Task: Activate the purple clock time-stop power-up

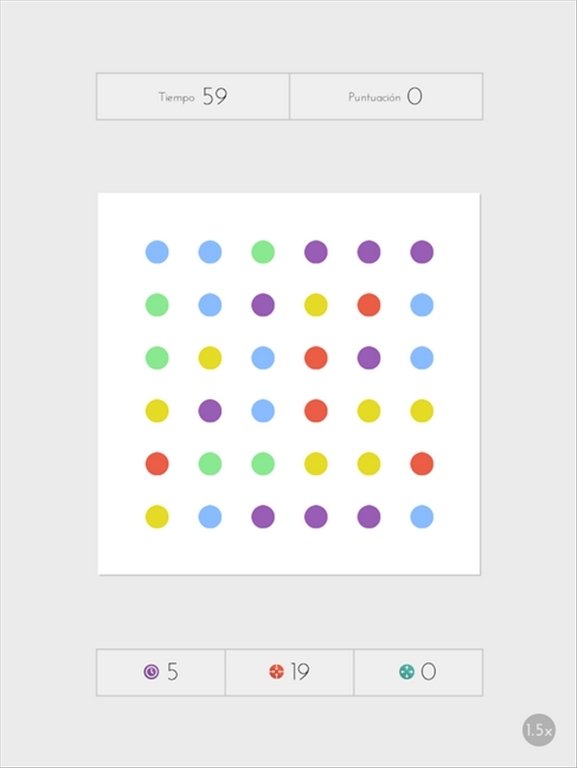Action: coord(161,672)
